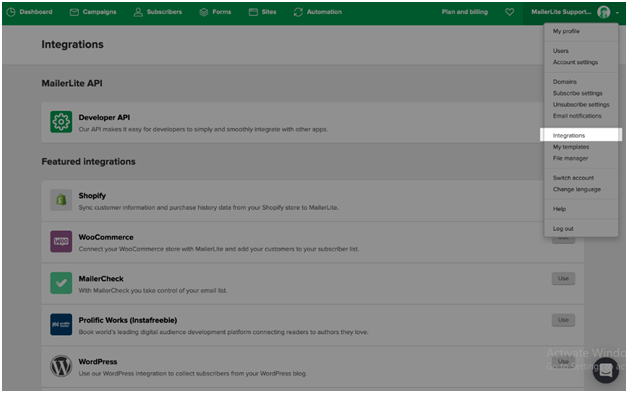Click the Shopify description text
Image resolution: width=628 pixels, height=393 pixels.
pos(208,208)
